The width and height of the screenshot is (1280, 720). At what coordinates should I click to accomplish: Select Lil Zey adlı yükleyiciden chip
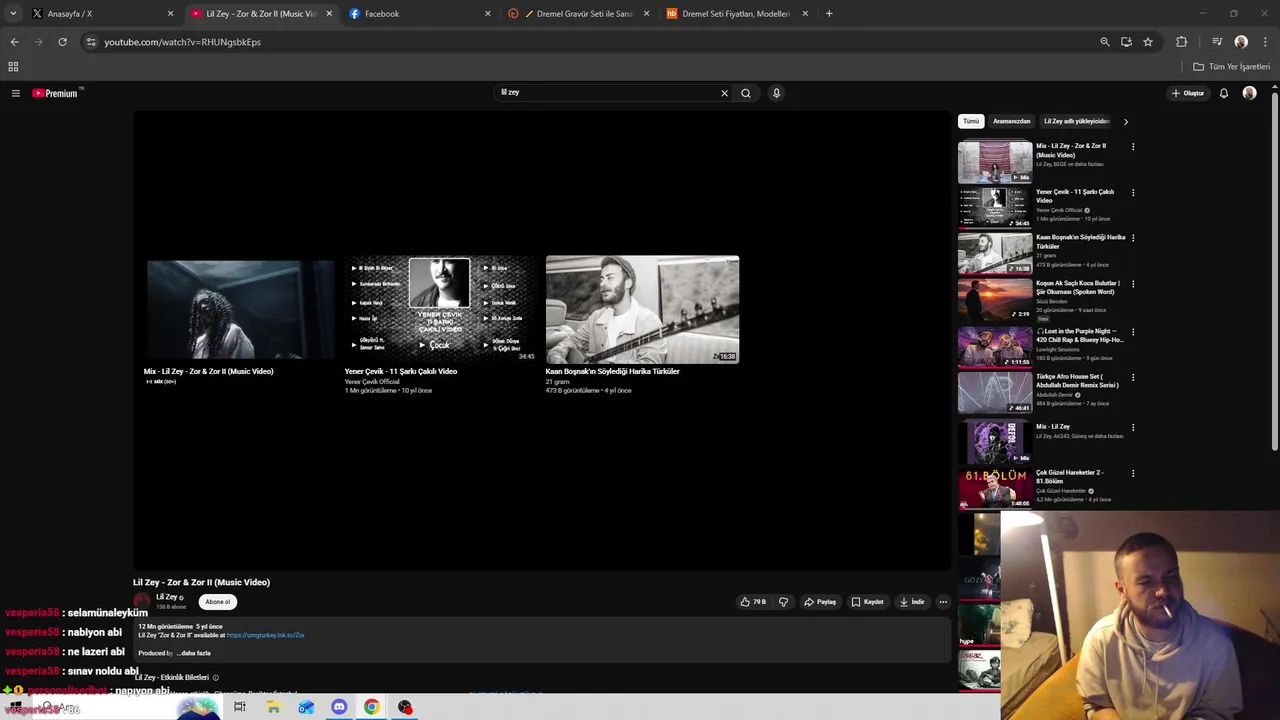(1076, 121)
